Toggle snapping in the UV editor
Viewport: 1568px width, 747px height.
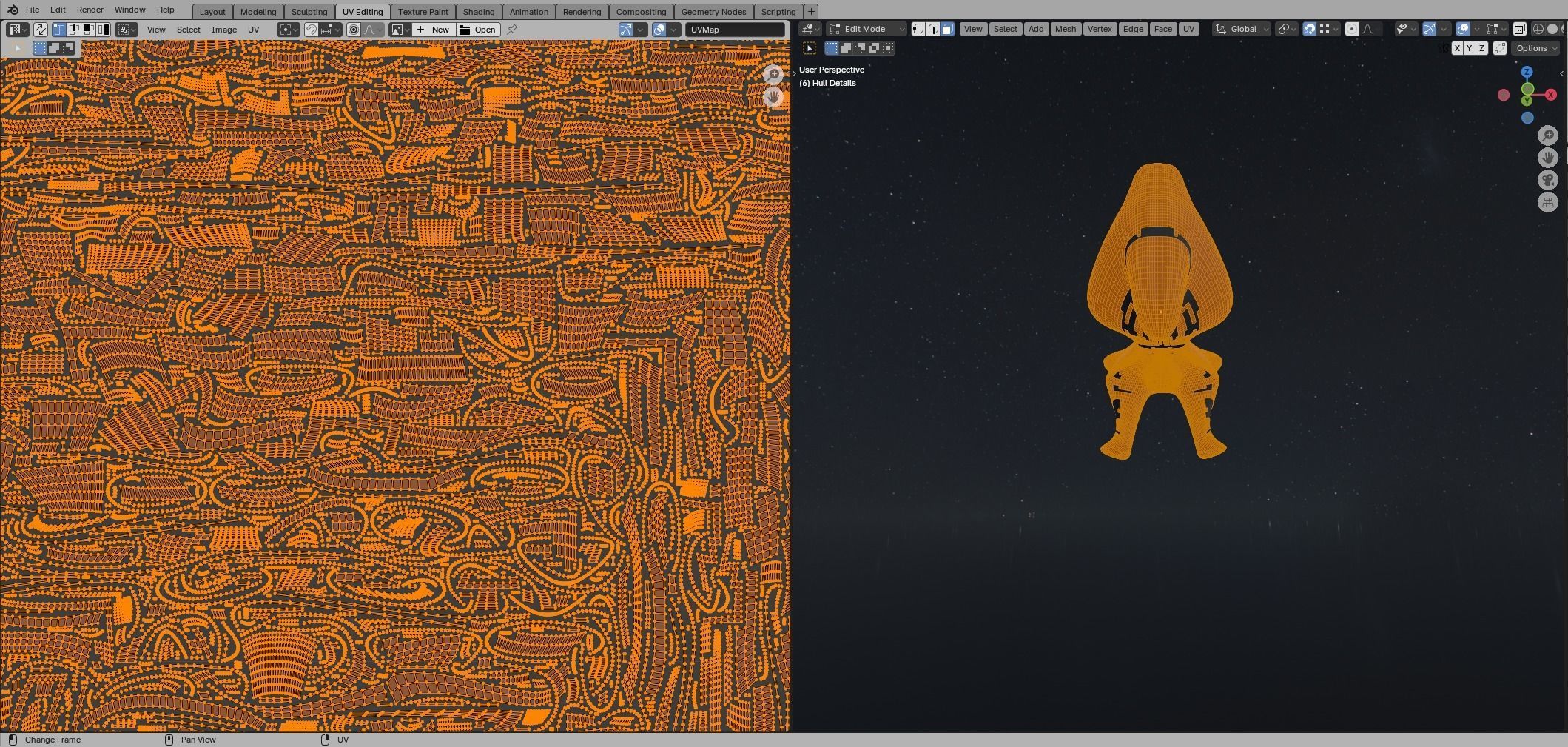[x=312, y=30]
